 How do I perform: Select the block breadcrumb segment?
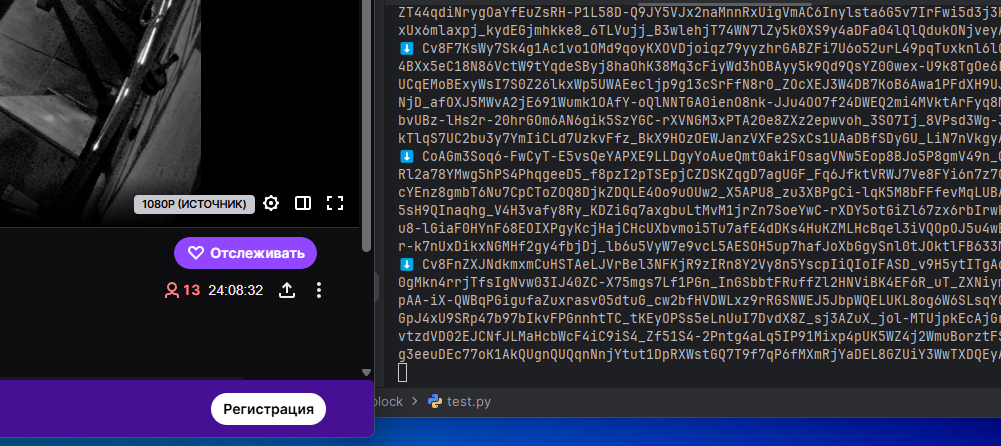390,401
